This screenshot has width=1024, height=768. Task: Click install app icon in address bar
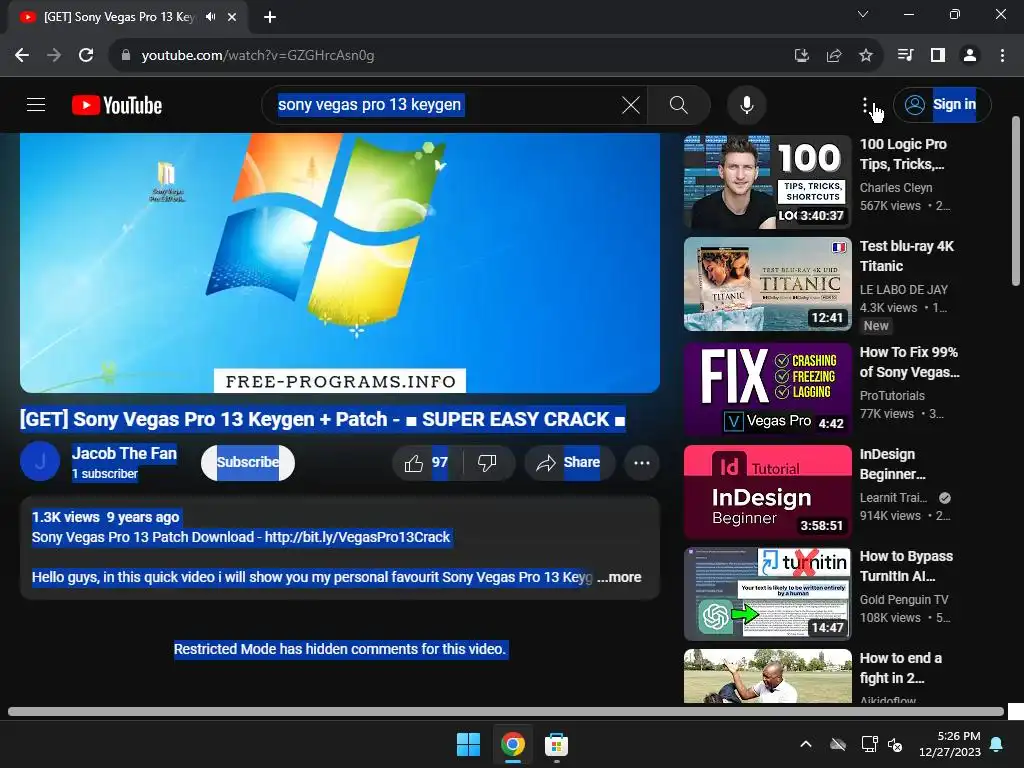801,56
